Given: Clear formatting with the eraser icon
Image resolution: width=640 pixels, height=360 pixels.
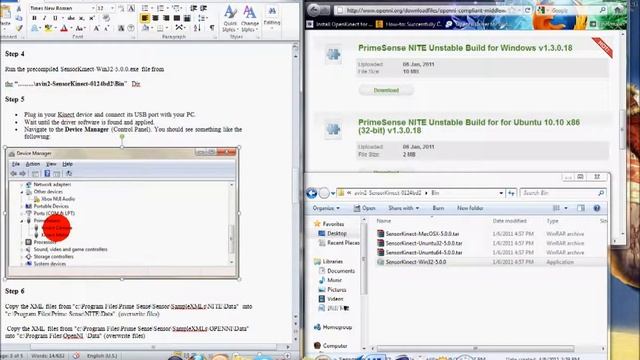Looking at the screenshot, I should pyautogui.click(x=106, y=18).
